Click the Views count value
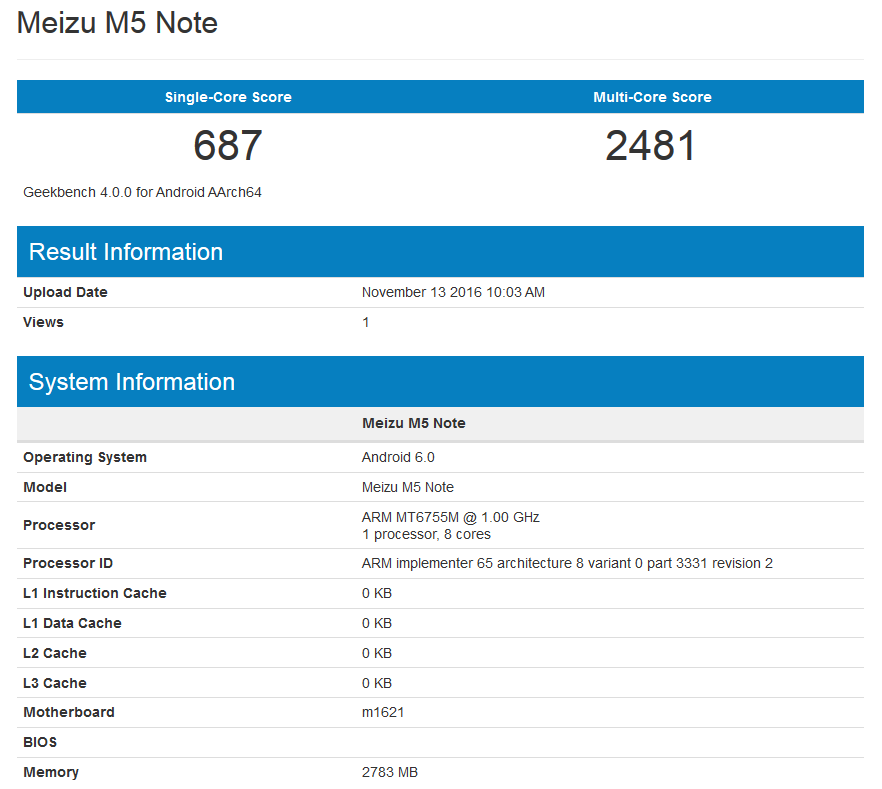The height and width of the screenshot is (789, 882). pos(365,322)
